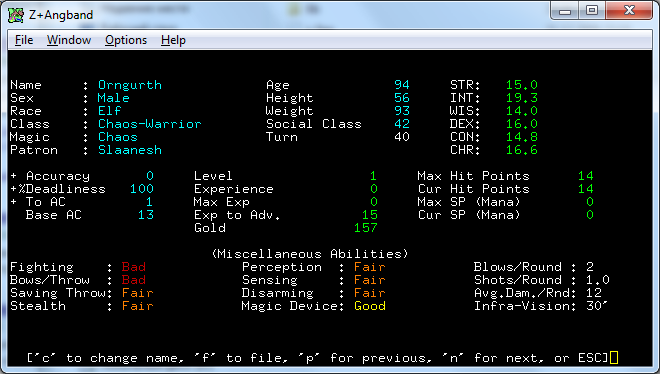The width and height of the screenshot is (660, 376).
Task: Click the STR stat value 15.0
Action: 522,85
